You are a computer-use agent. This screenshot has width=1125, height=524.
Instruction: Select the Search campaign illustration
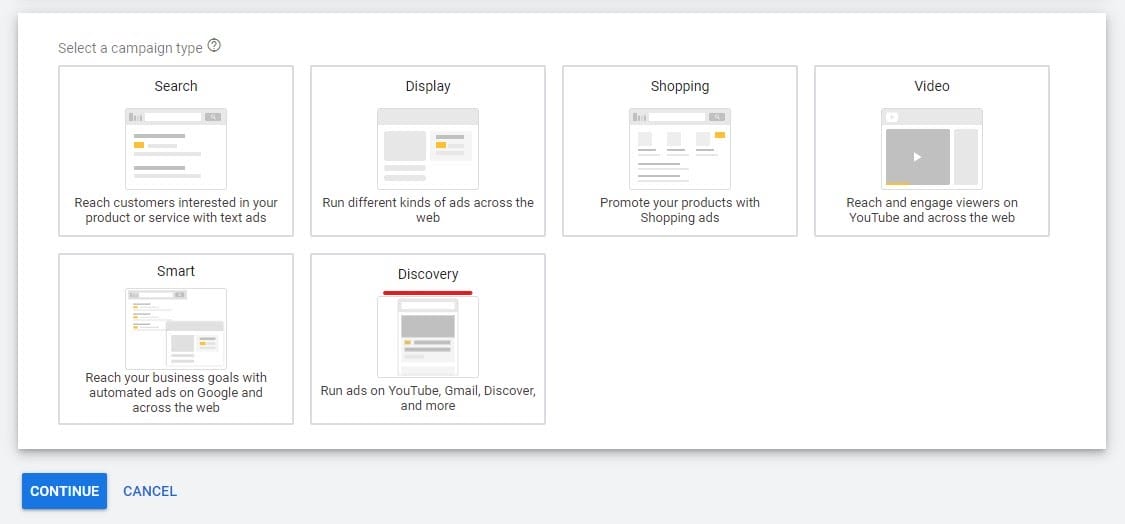[x=176, y=149]
